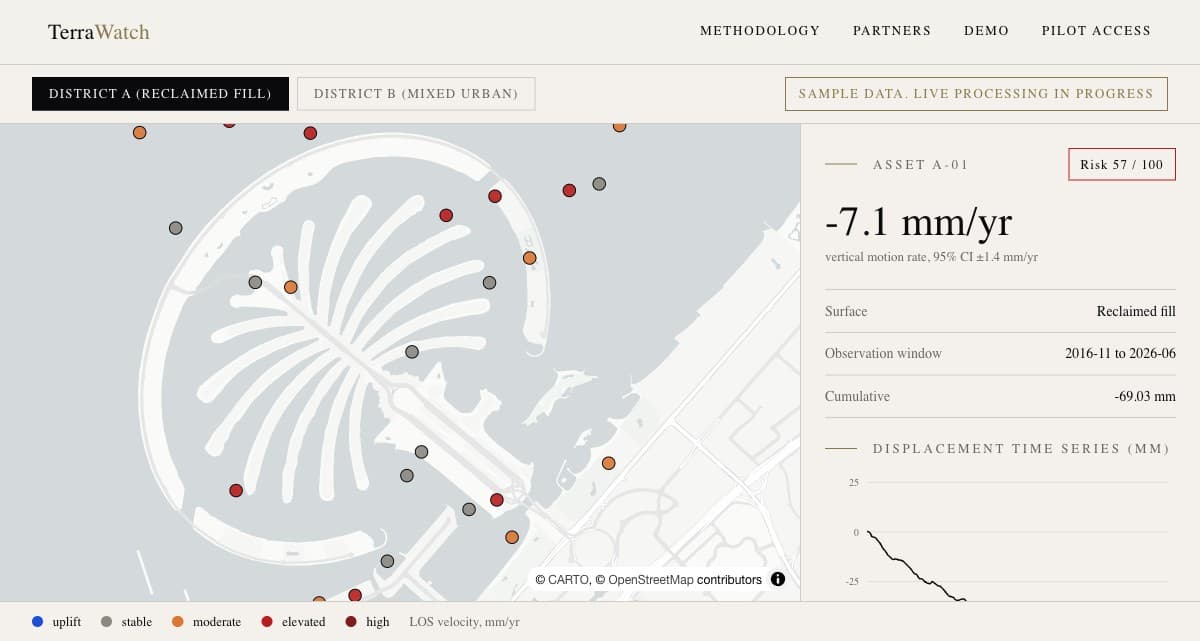Select the red marker on the crescent's southwest arm

236,491
